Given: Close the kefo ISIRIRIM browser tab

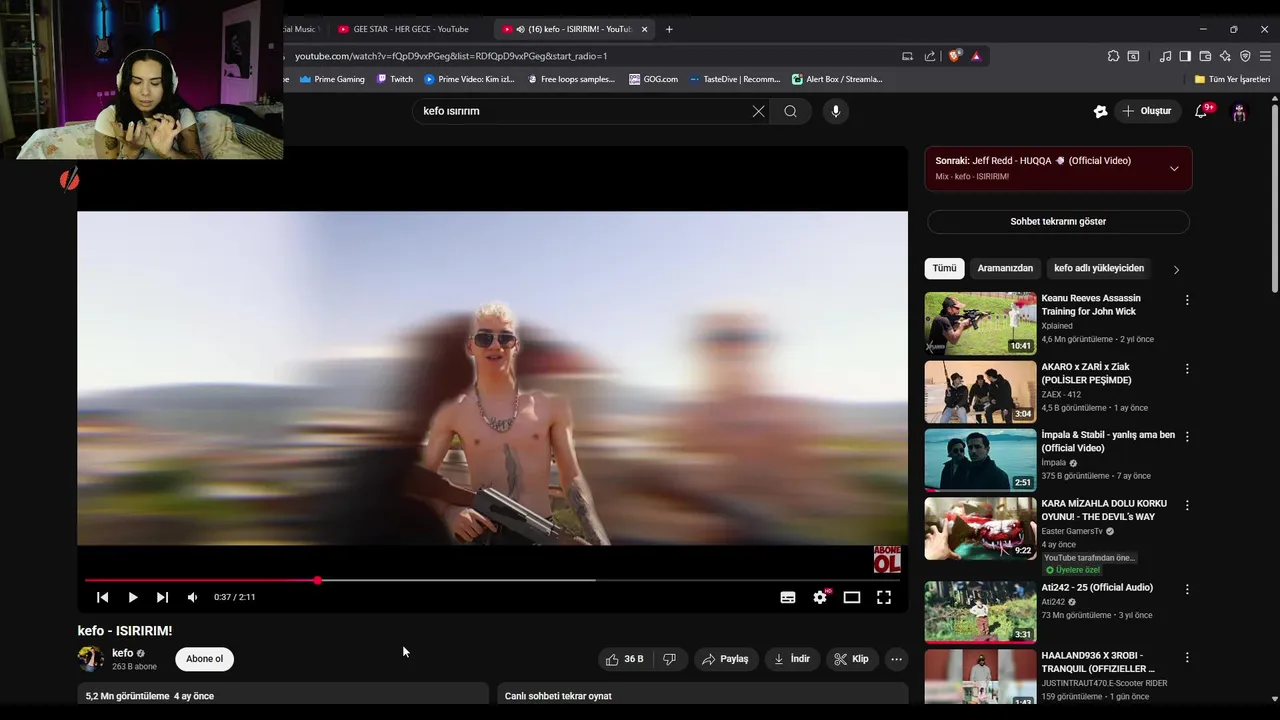Looking at the screenshot, I should (x=644, y=29).
